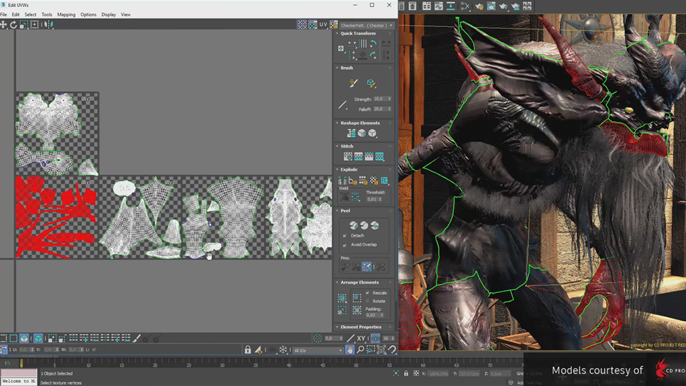
Task: Select the Paint Move brush
Action: [354, 83]
